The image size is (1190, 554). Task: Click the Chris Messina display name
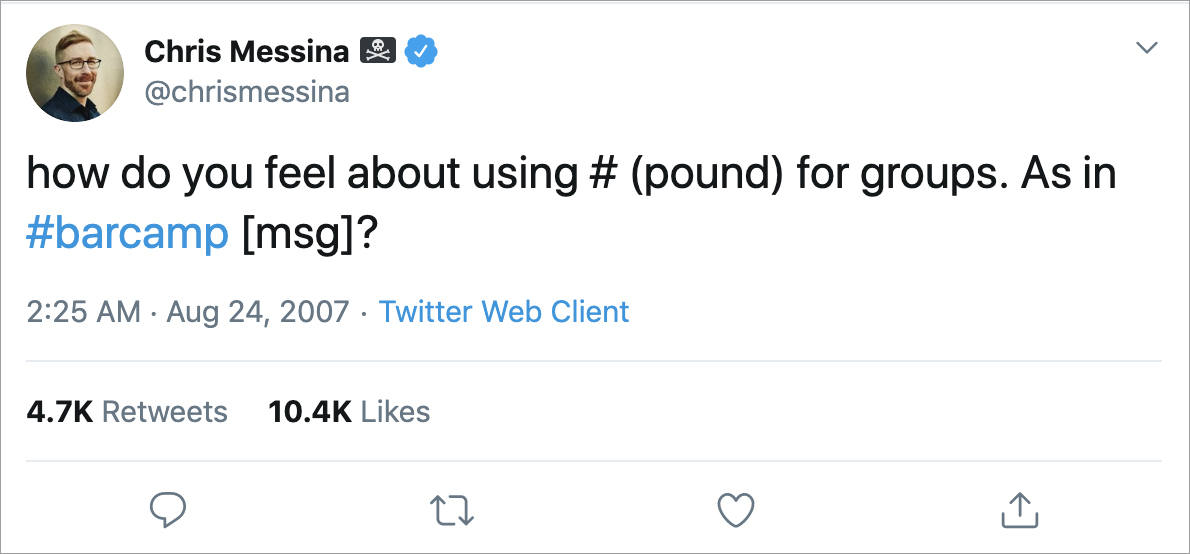coord(246,50)
